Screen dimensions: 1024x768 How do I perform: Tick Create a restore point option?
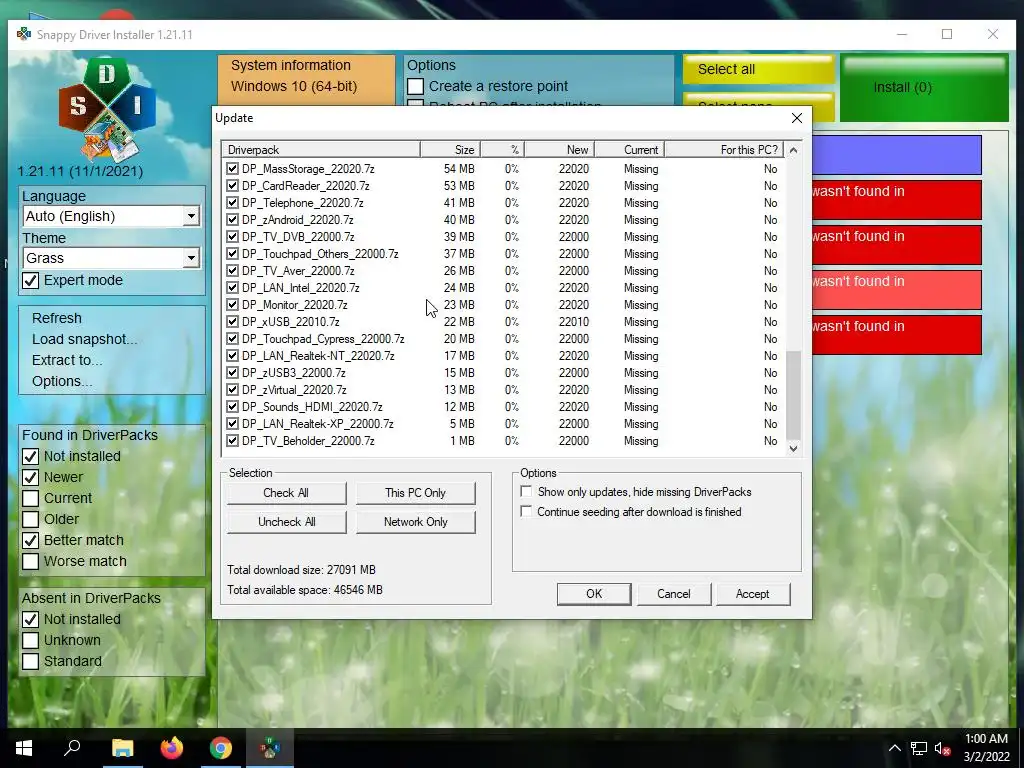click(x=415, y=86)
